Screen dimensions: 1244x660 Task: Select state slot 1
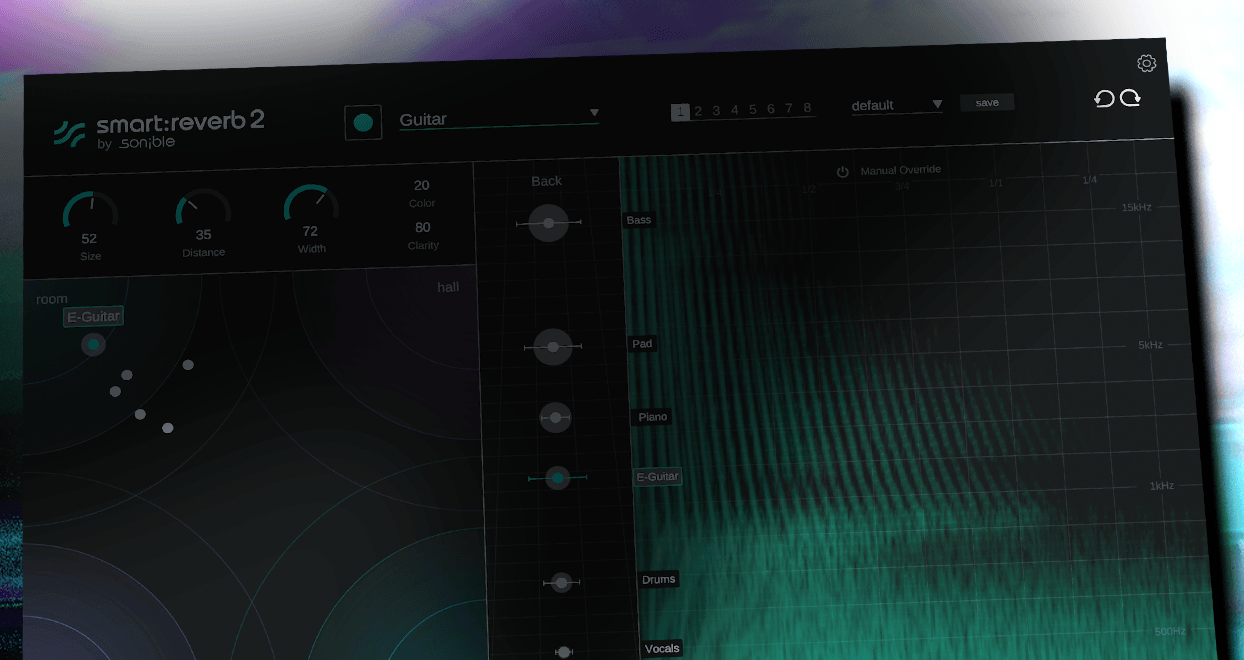[680, 112]
